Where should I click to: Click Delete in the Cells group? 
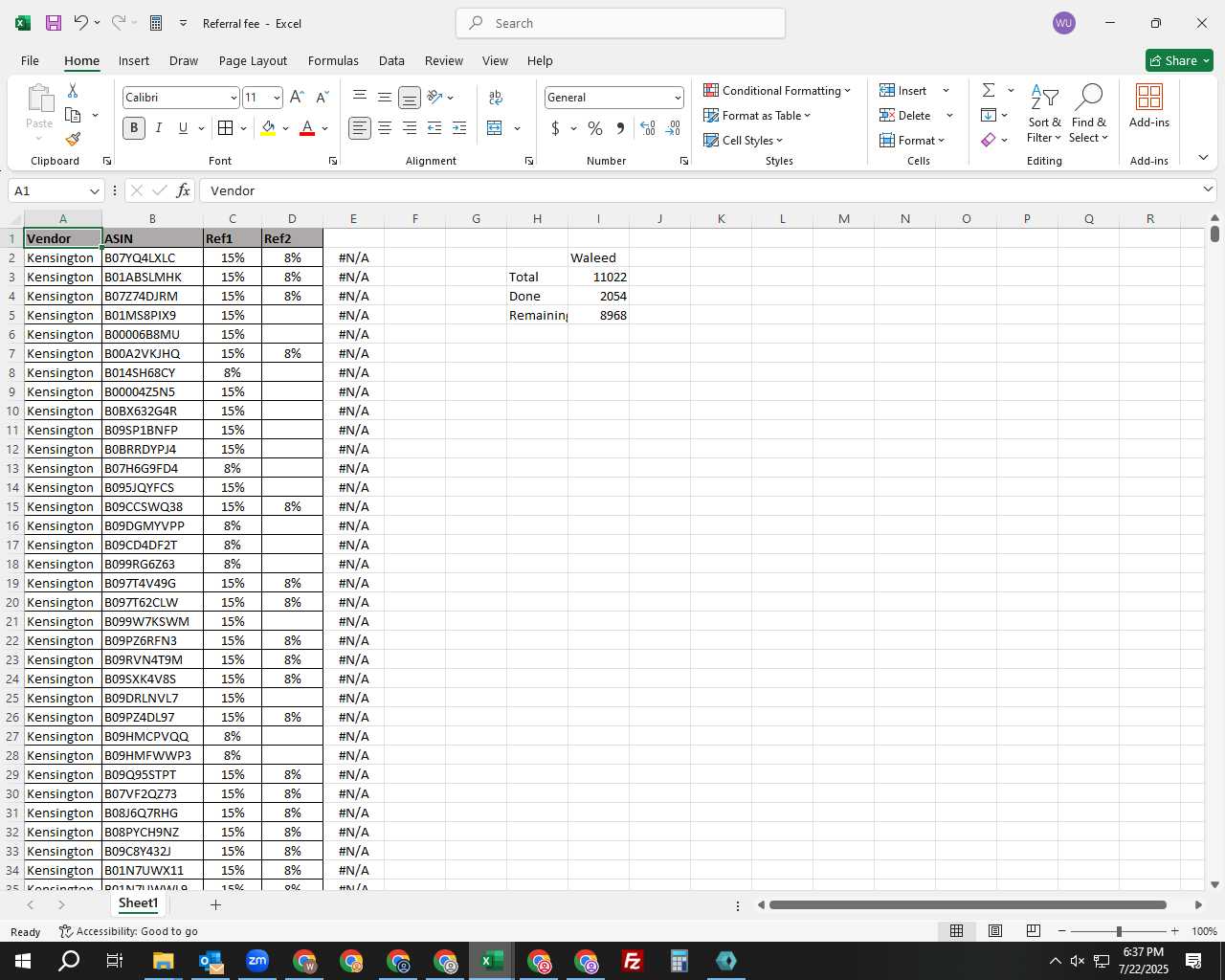coord(906,115)
